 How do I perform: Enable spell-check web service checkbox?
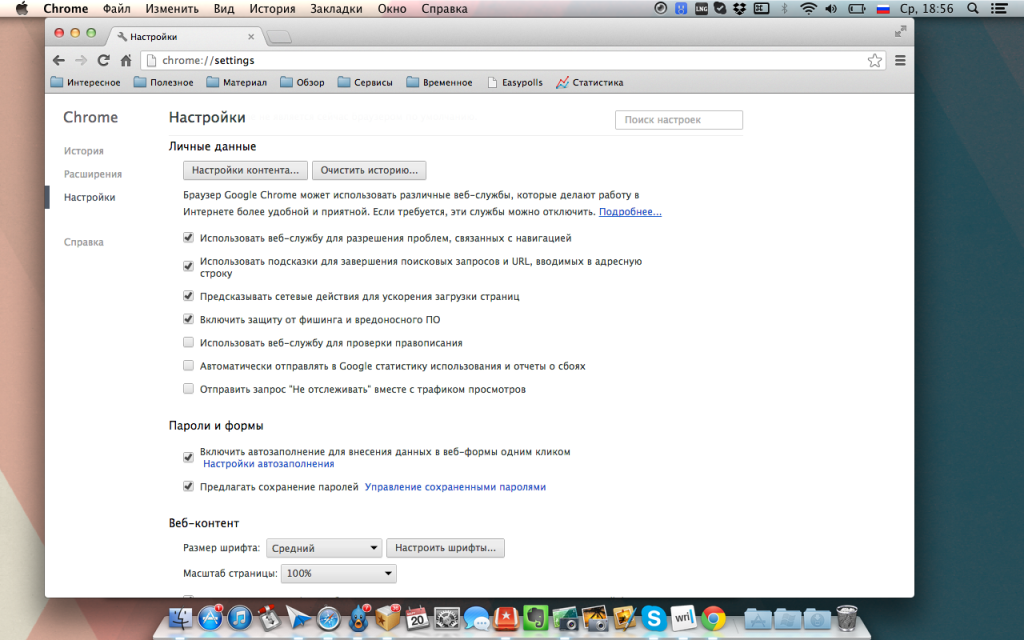188,342
